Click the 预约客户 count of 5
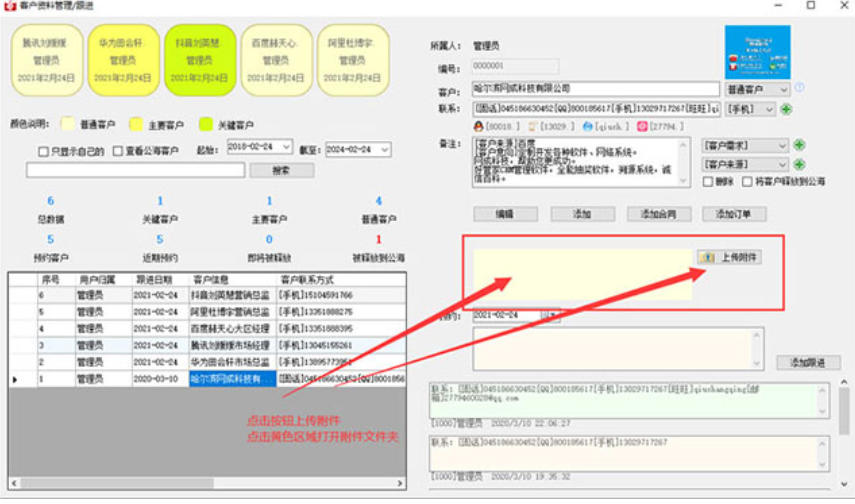The width and height of the screenshot is (855, 504). coord(51,239)
